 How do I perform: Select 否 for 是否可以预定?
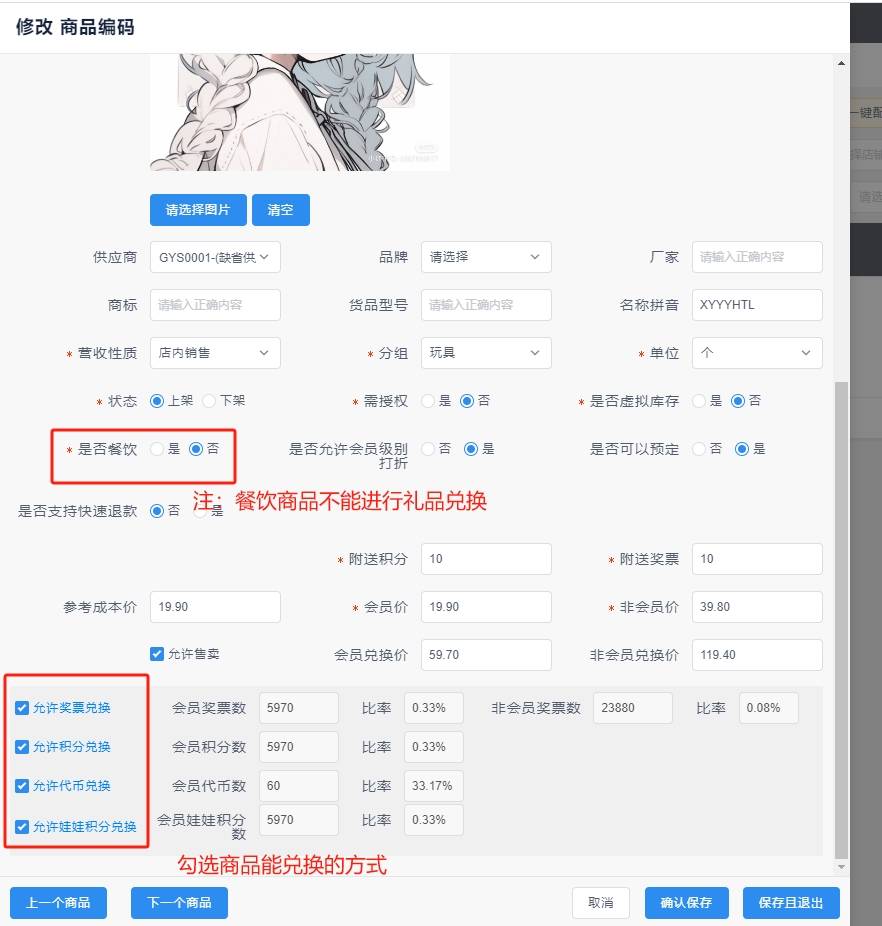[699, 449]
